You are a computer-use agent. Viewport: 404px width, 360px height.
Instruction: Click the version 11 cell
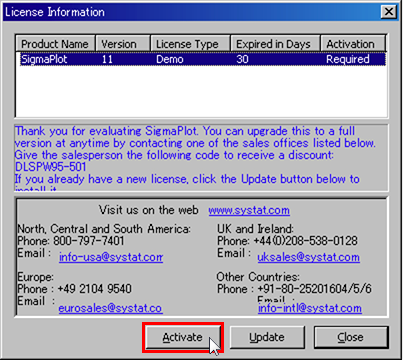[107, 59]
